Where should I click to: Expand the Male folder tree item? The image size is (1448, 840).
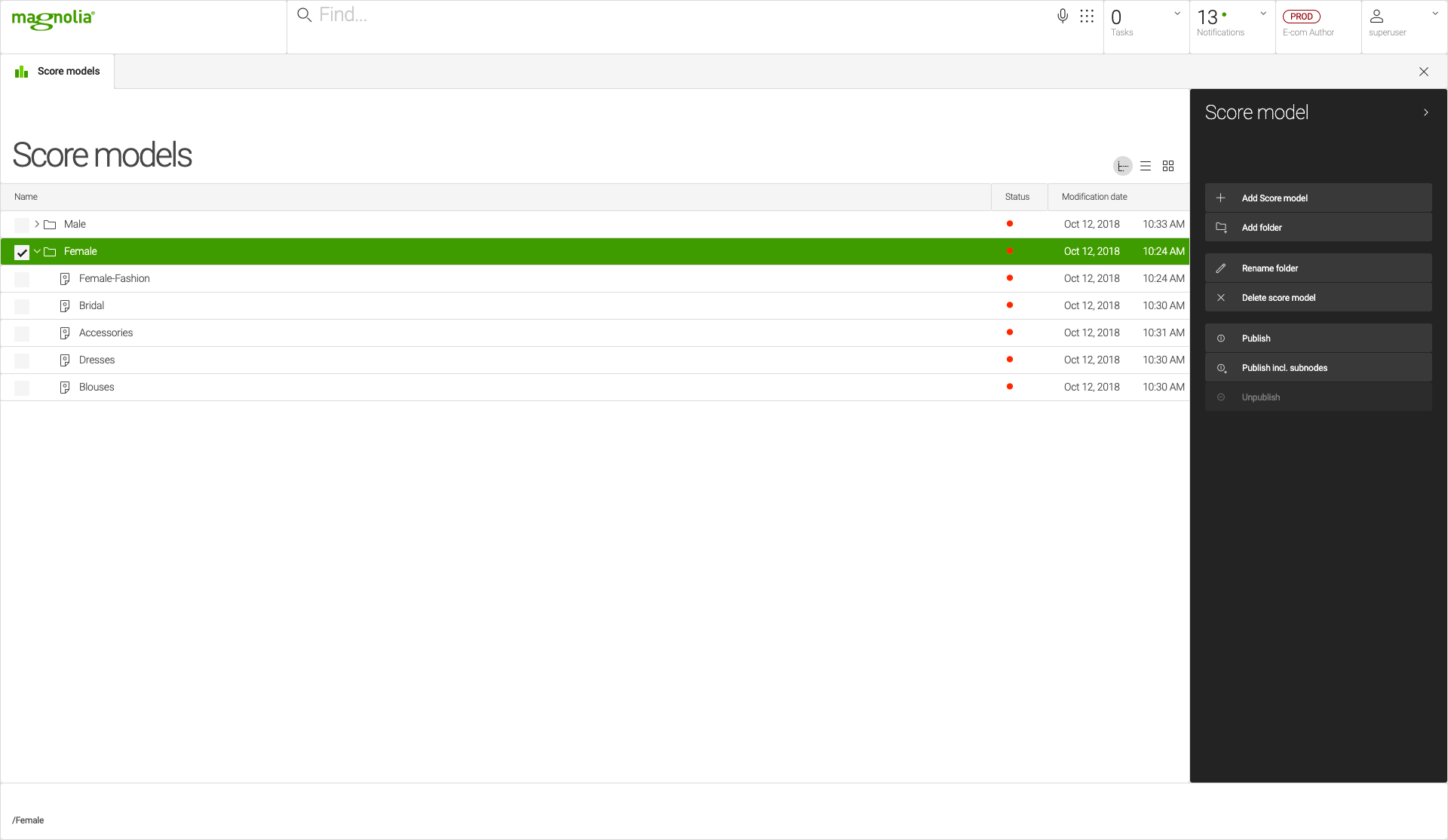click(37, 224)
